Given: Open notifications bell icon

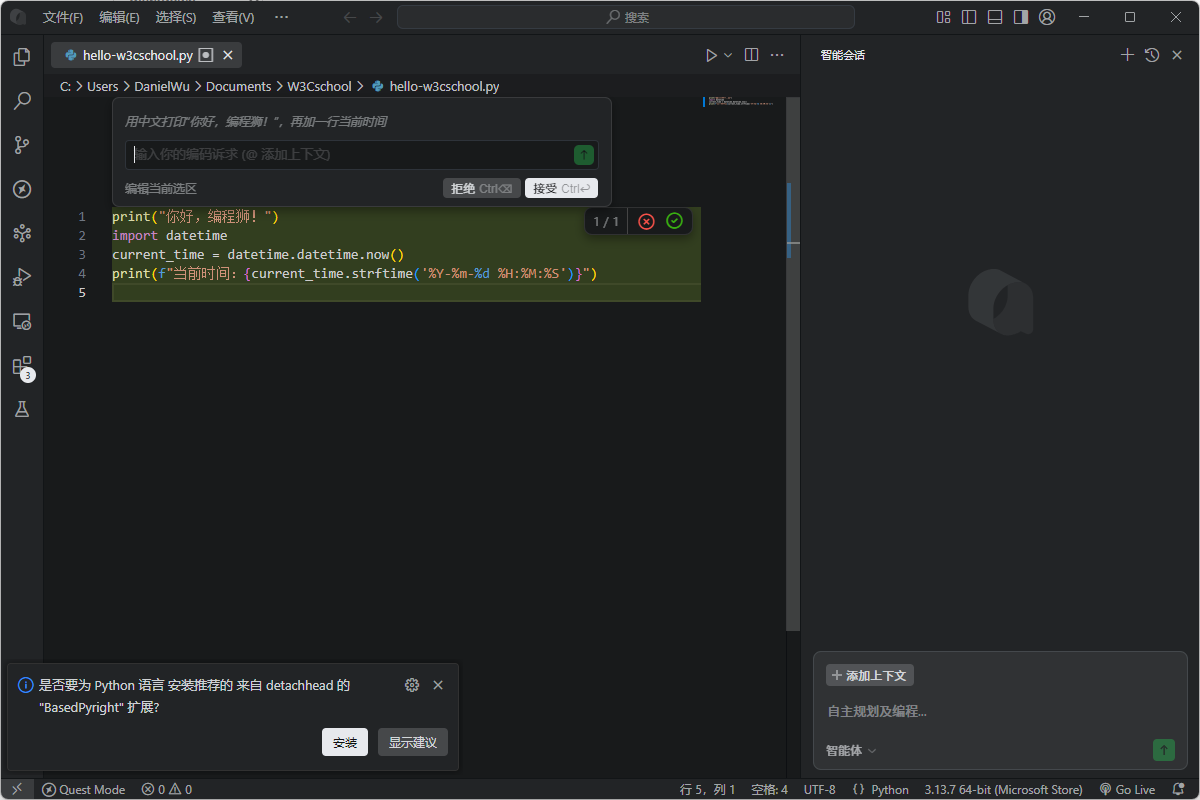Looking at the screenshot, I should point(1179,789).
